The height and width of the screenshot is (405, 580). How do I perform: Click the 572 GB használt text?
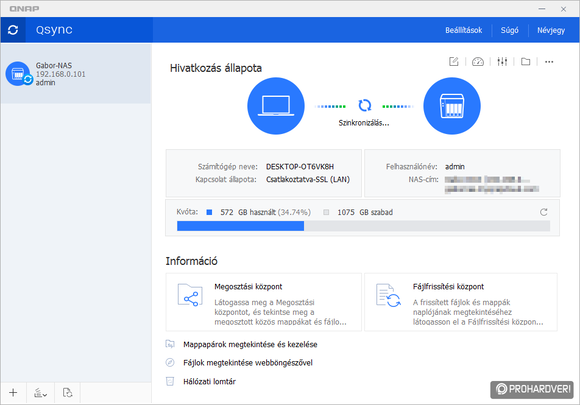(248, 212)
